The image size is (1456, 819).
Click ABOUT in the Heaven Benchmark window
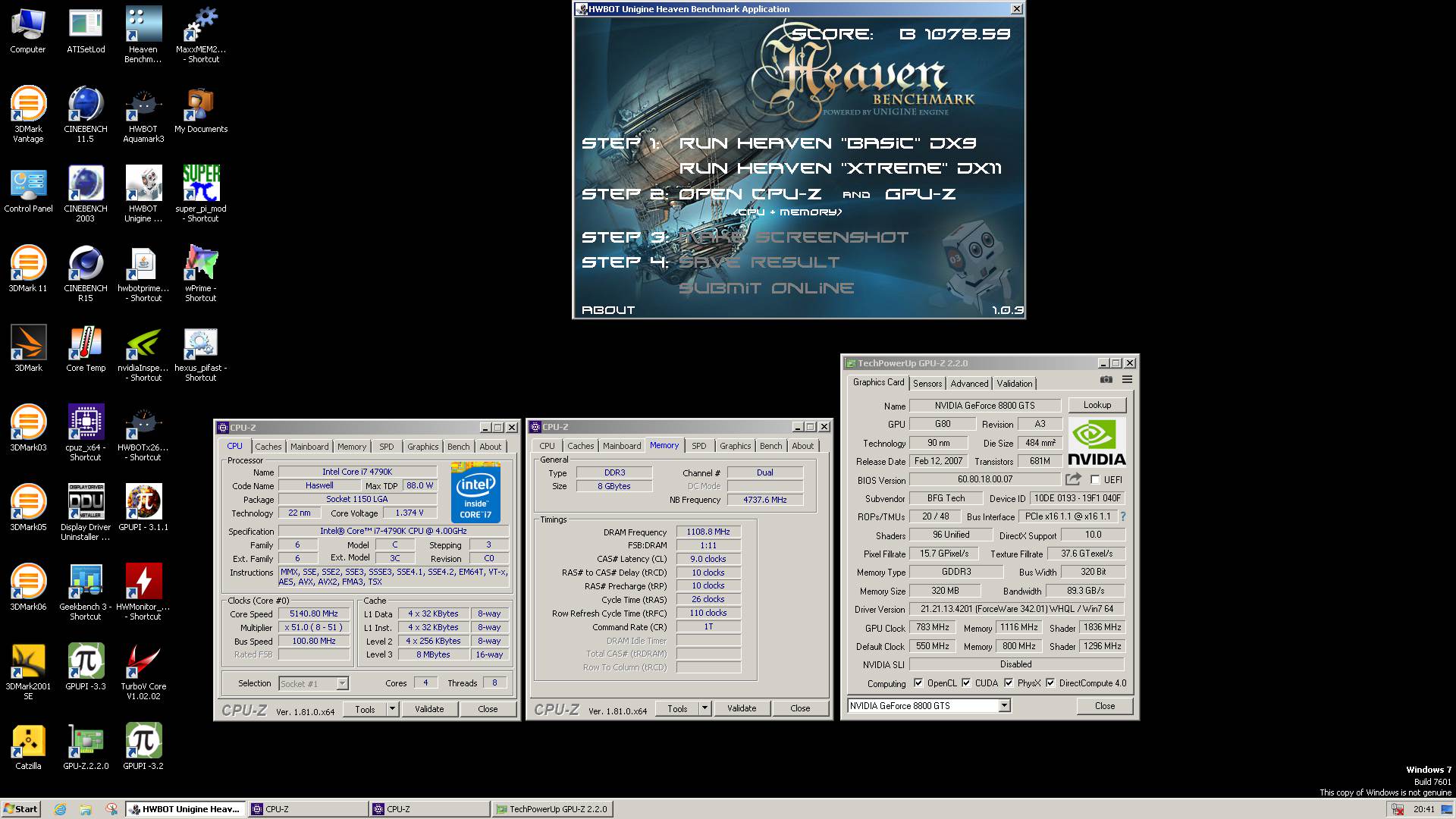tap(608, 310)
